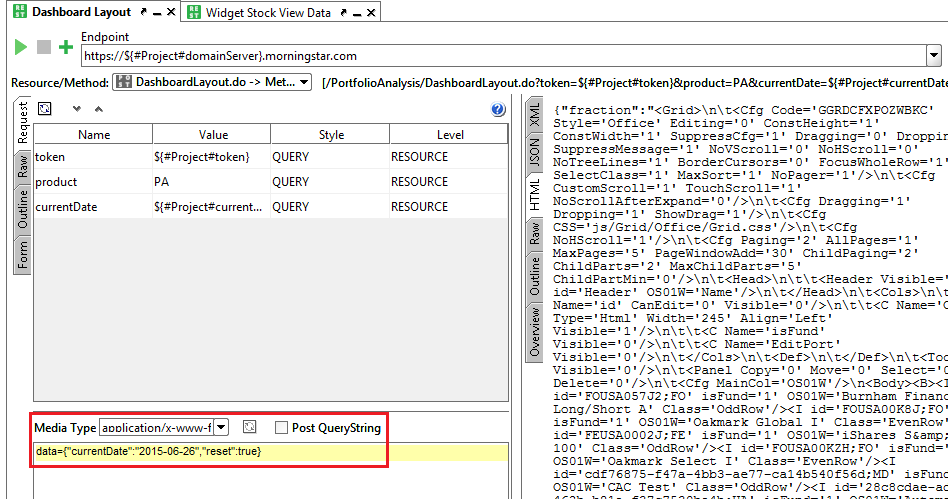948x499 pixels.
Task: Click the PA value cell
Action: pos(212,181)
